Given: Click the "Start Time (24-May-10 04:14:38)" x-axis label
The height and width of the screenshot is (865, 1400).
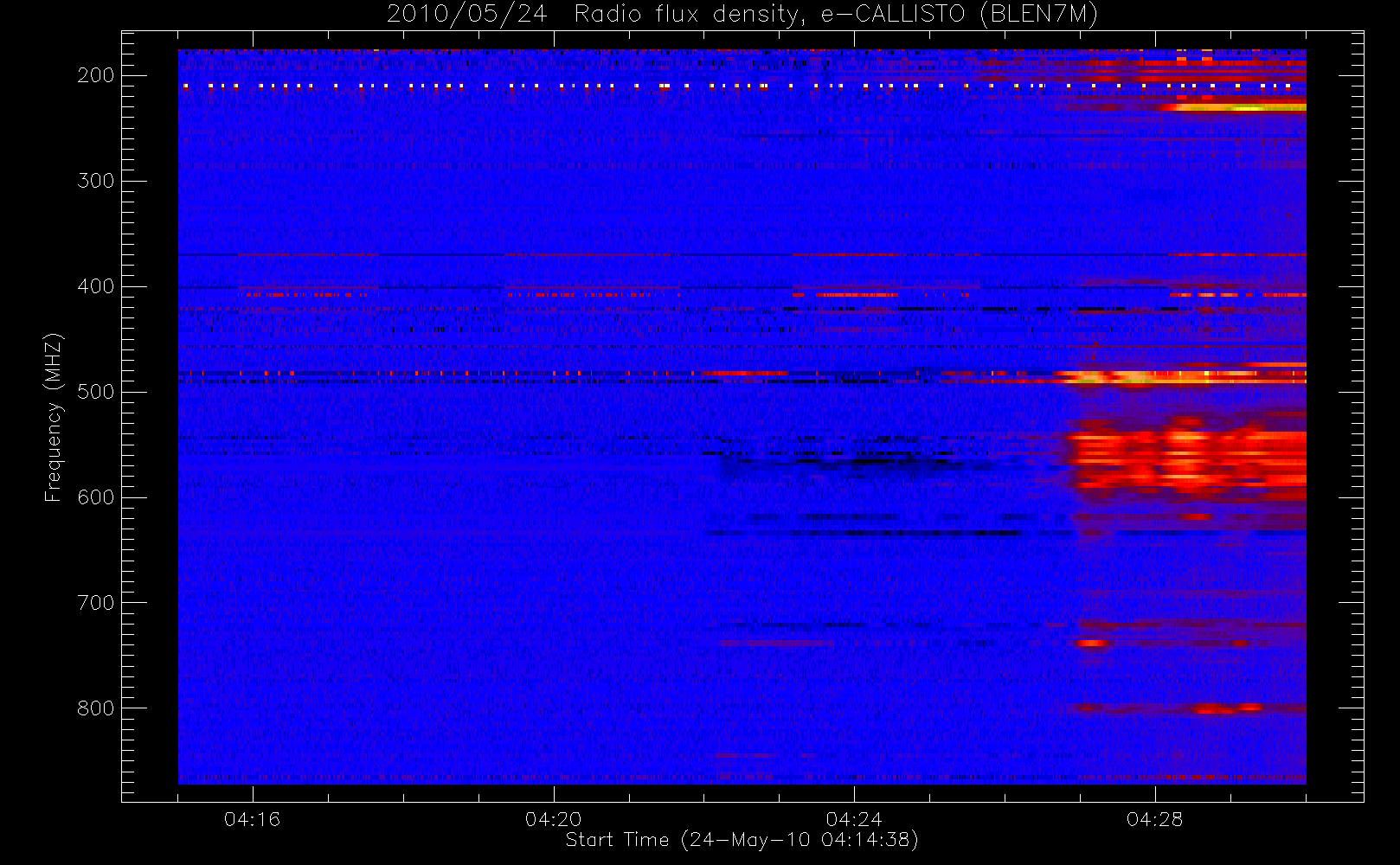Looking at the screenshot, I should coord(742,840).
